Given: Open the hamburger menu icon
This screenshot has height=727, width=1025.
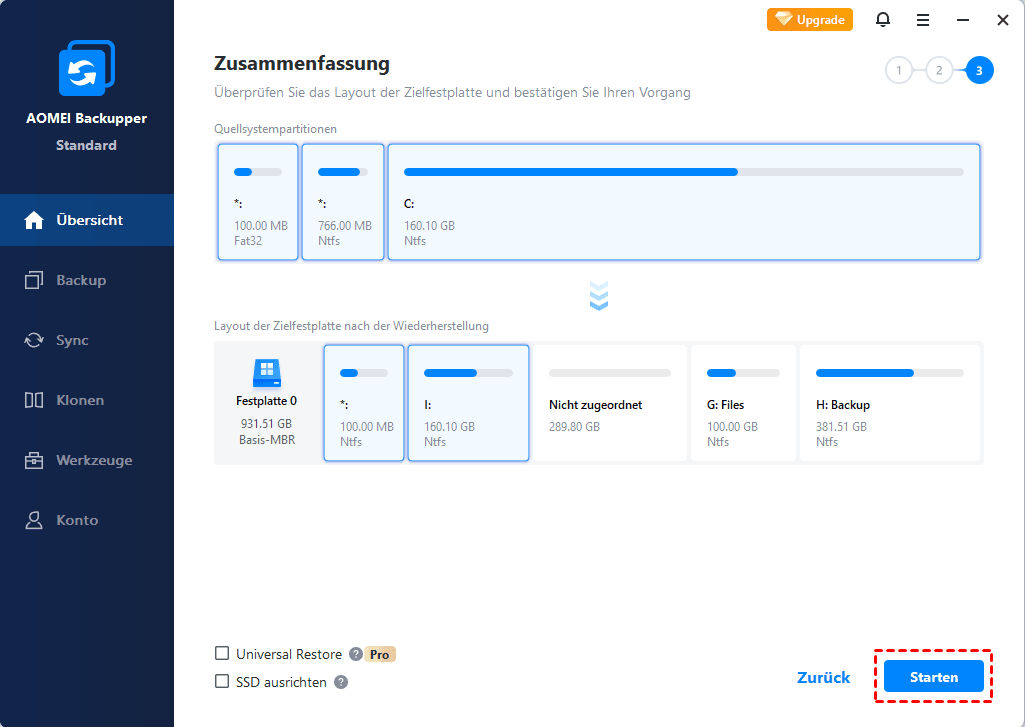Looking at the screenshot, I should click(923, 20).
